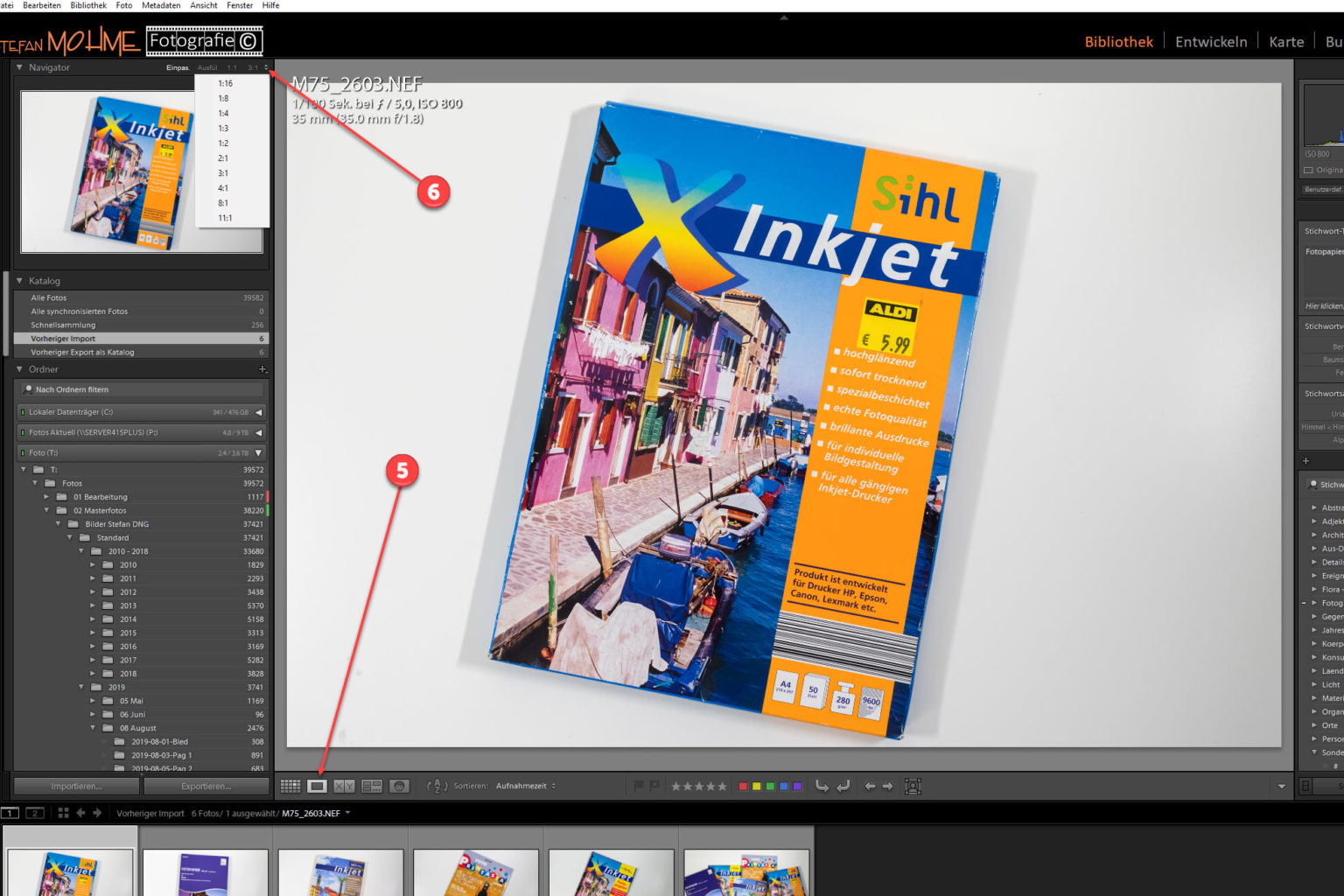Open the Survey view icon

[x=372, y=786]
